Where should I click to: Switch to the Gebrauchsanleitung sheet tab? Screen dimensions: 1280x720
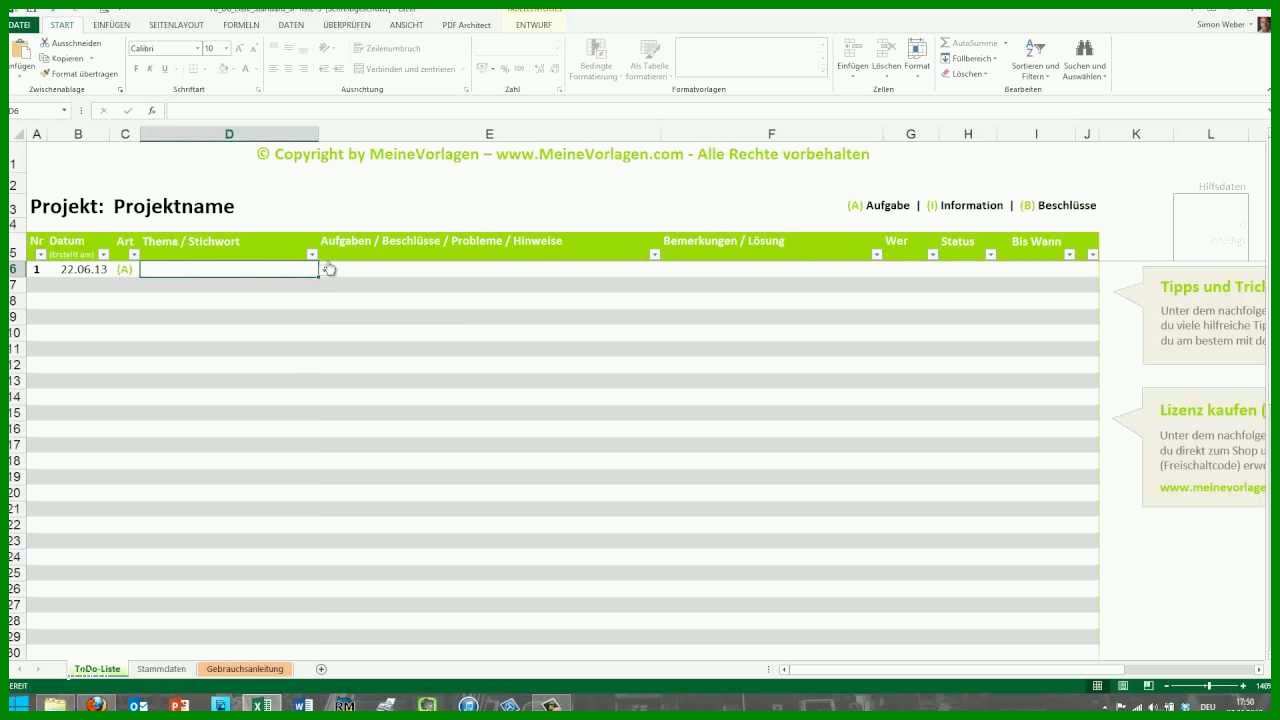coord(245,669)
